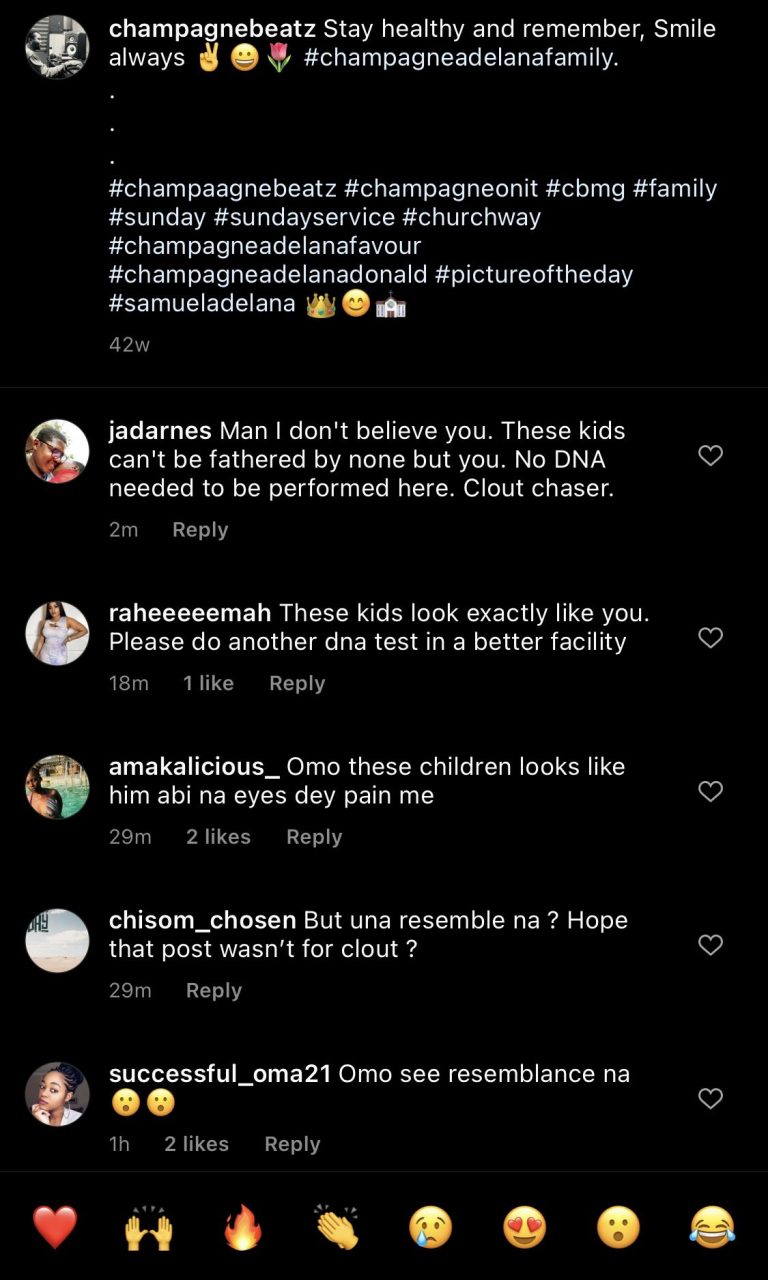The image size is (768, 1280).
Task: Like the comment by jadarnes
Action: pyautogui.click(x=710, y=456)
